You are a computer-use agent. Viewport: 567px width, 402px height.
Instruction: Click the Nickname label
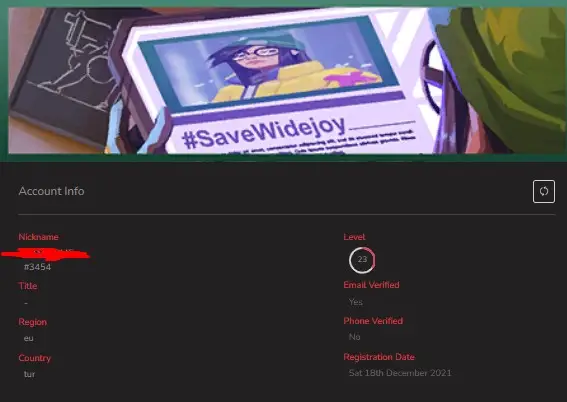click(38, 237)
